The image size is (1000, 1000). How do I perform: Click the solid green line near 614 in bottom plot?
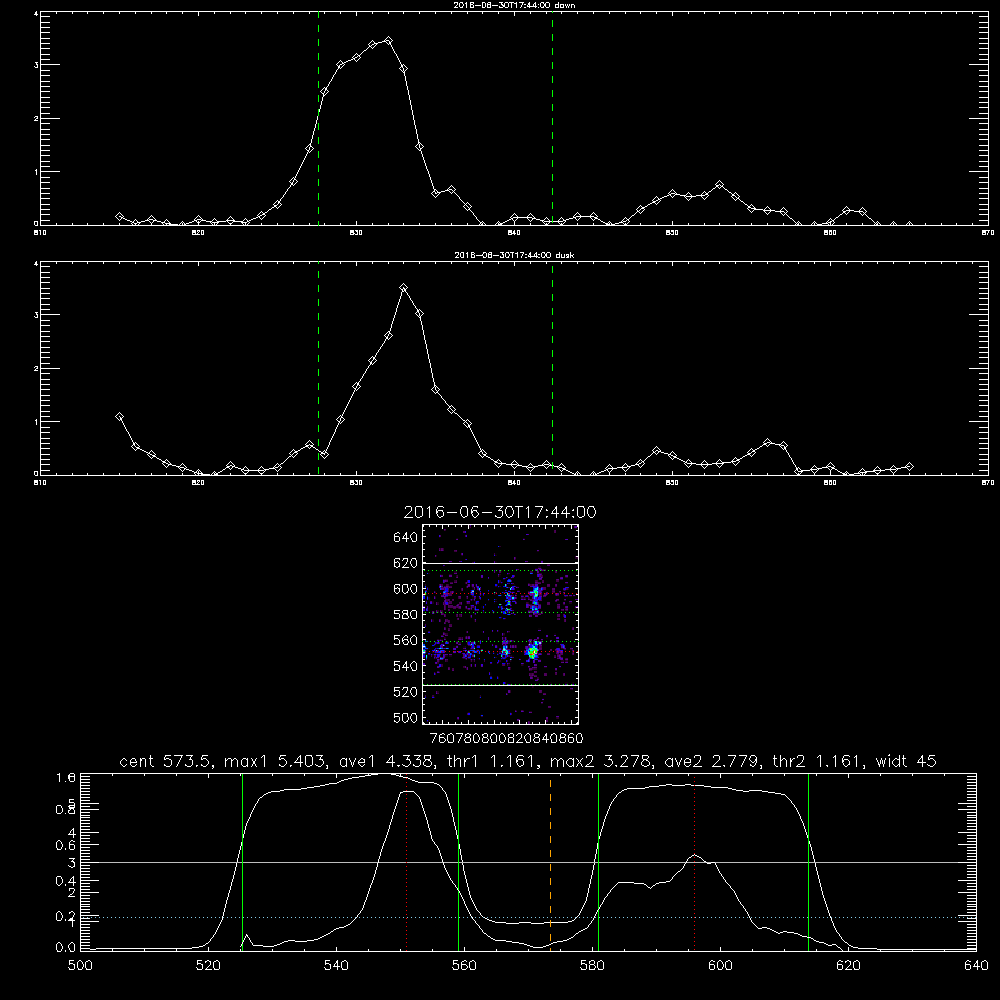point(808,862)
